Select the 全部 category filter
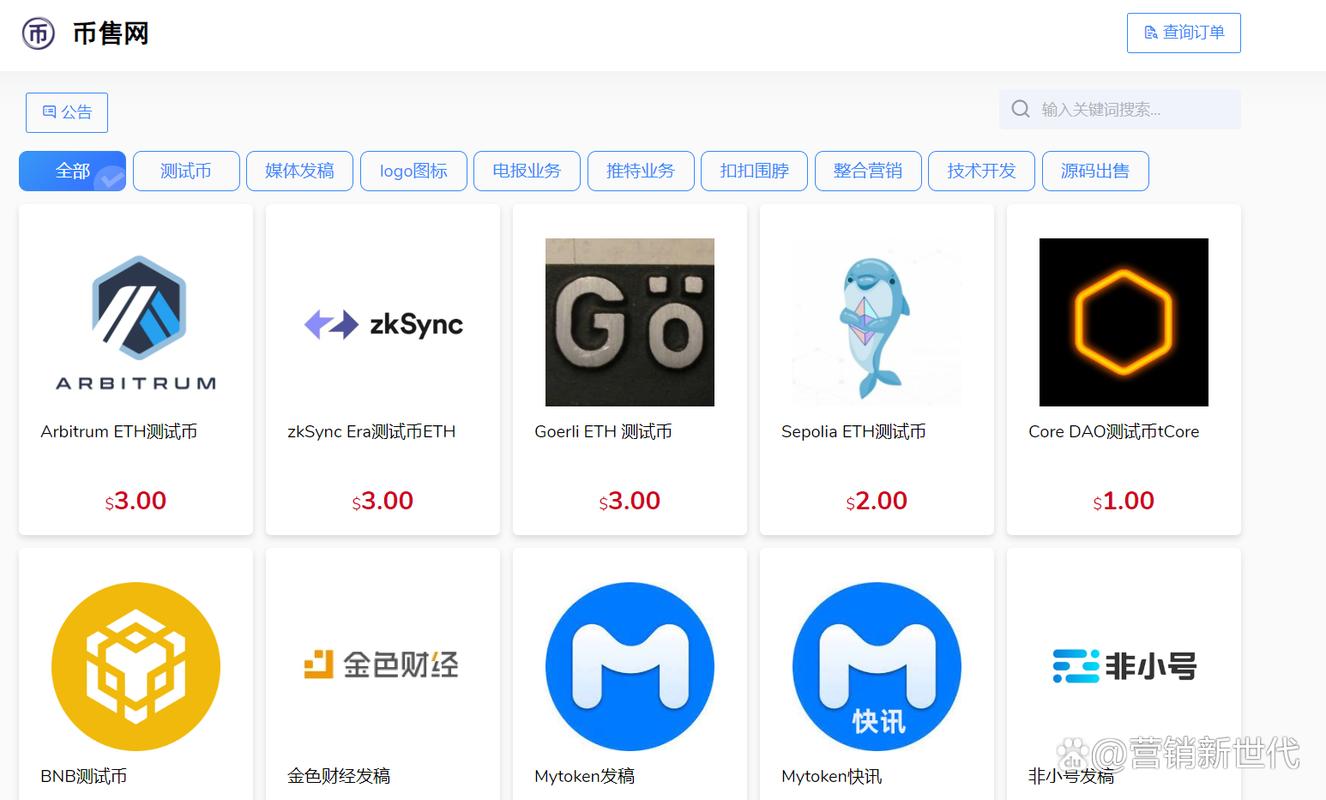 coord(72,171)
